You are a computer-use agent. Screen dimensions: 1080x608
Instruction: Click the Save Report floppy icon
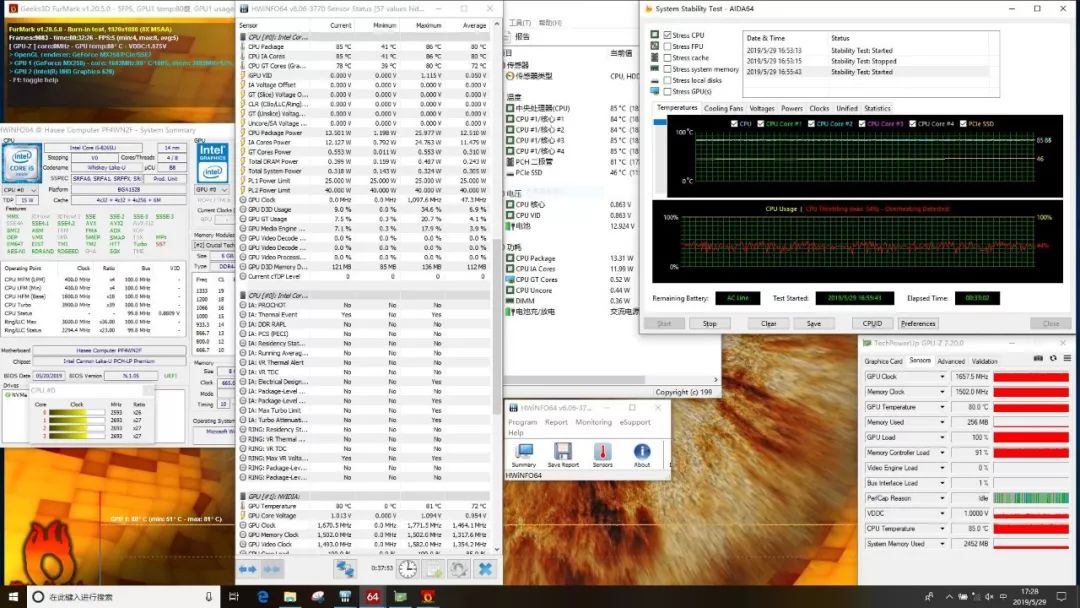click(x=563, y=452)
